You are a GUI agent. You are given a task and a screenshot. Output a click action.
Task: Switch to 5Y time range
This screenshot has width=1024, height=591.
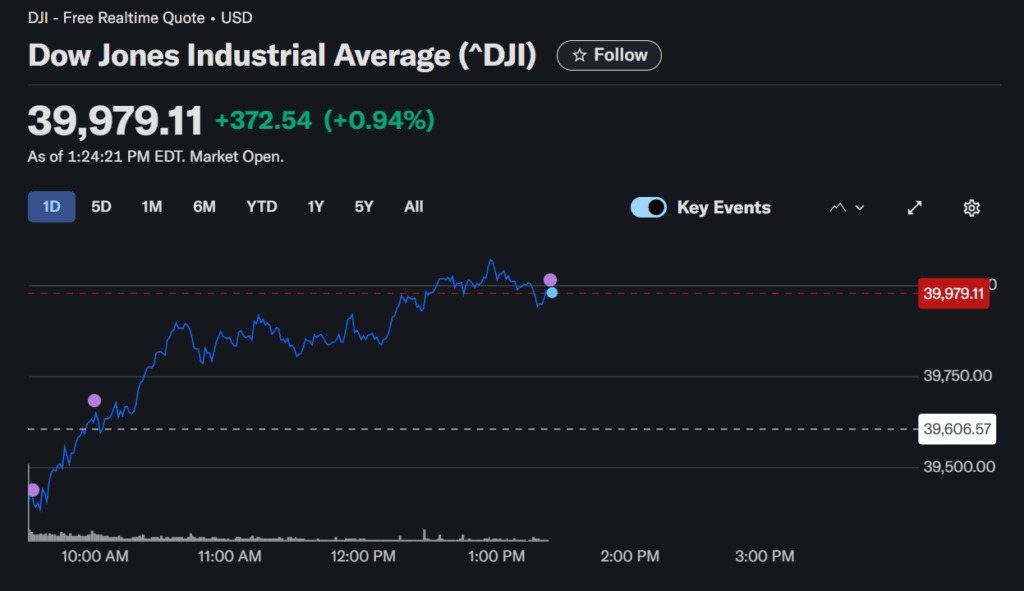tap(363, 207)
